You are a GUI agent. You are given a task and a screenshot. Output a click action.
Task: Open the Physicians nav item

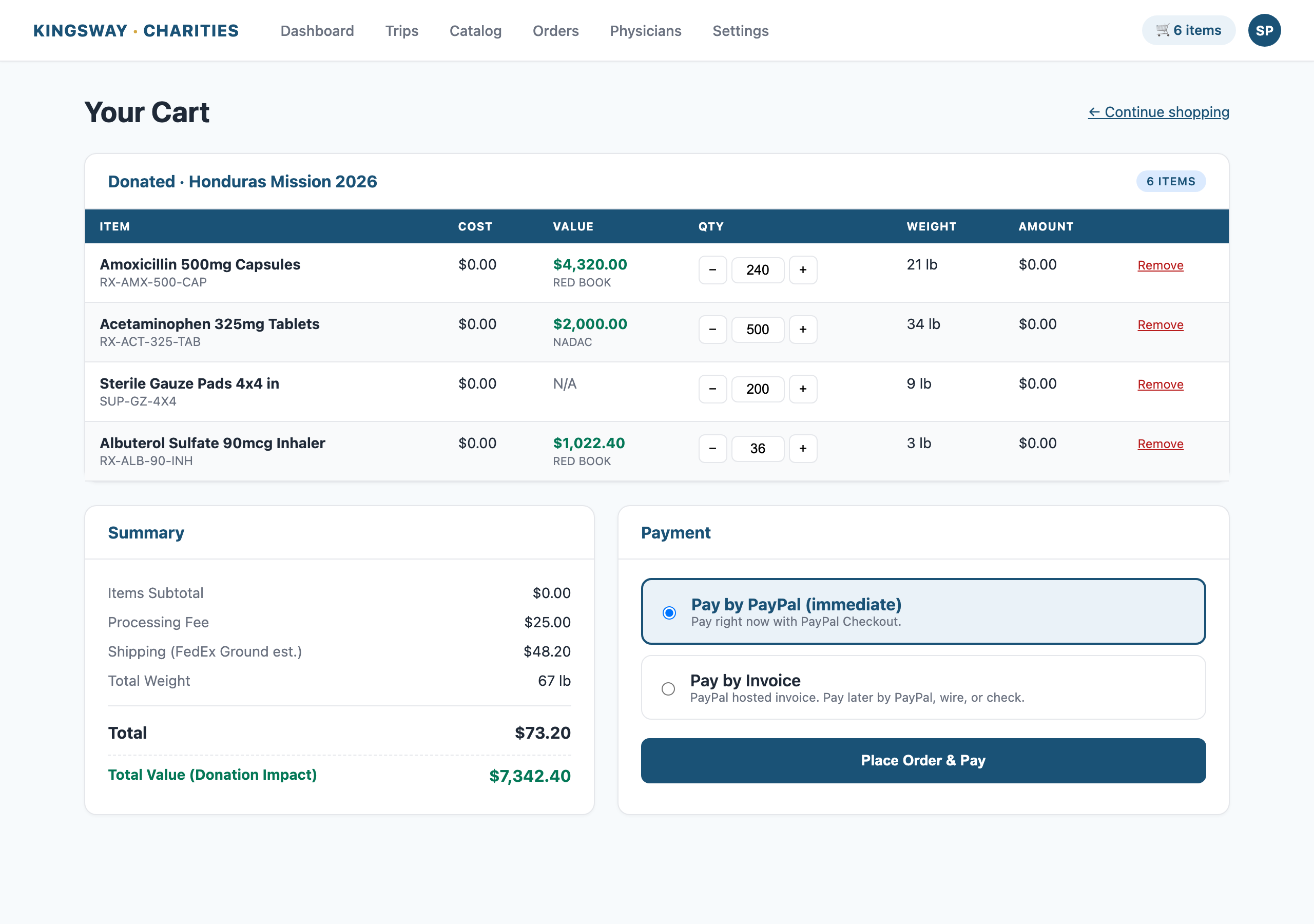(x=646, y=31)
